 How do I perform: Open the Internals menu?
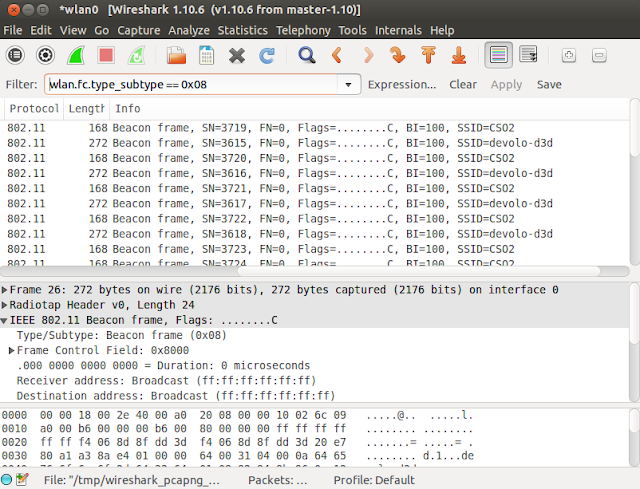point(398,30)
